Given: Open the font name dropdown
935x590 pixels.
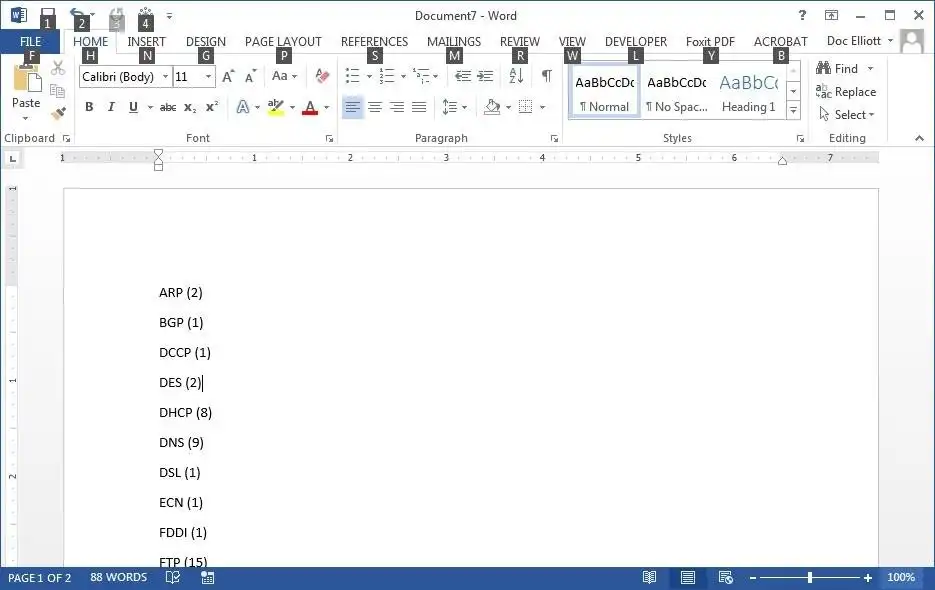Looking at the screenshot, I should pyautogui.click(x=165, y=77).
